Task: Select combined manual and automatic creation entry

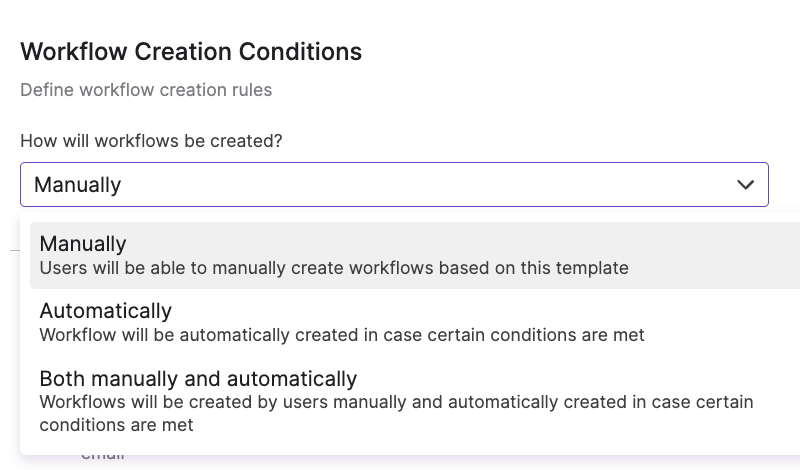Action: pos(415,401)
